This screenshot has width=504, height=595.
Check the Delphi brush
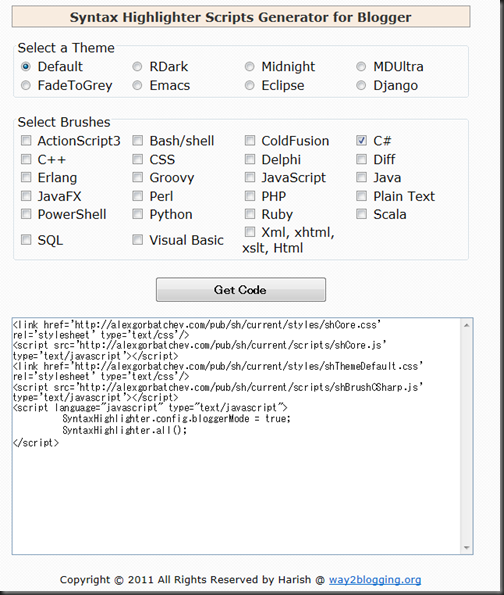250,159
